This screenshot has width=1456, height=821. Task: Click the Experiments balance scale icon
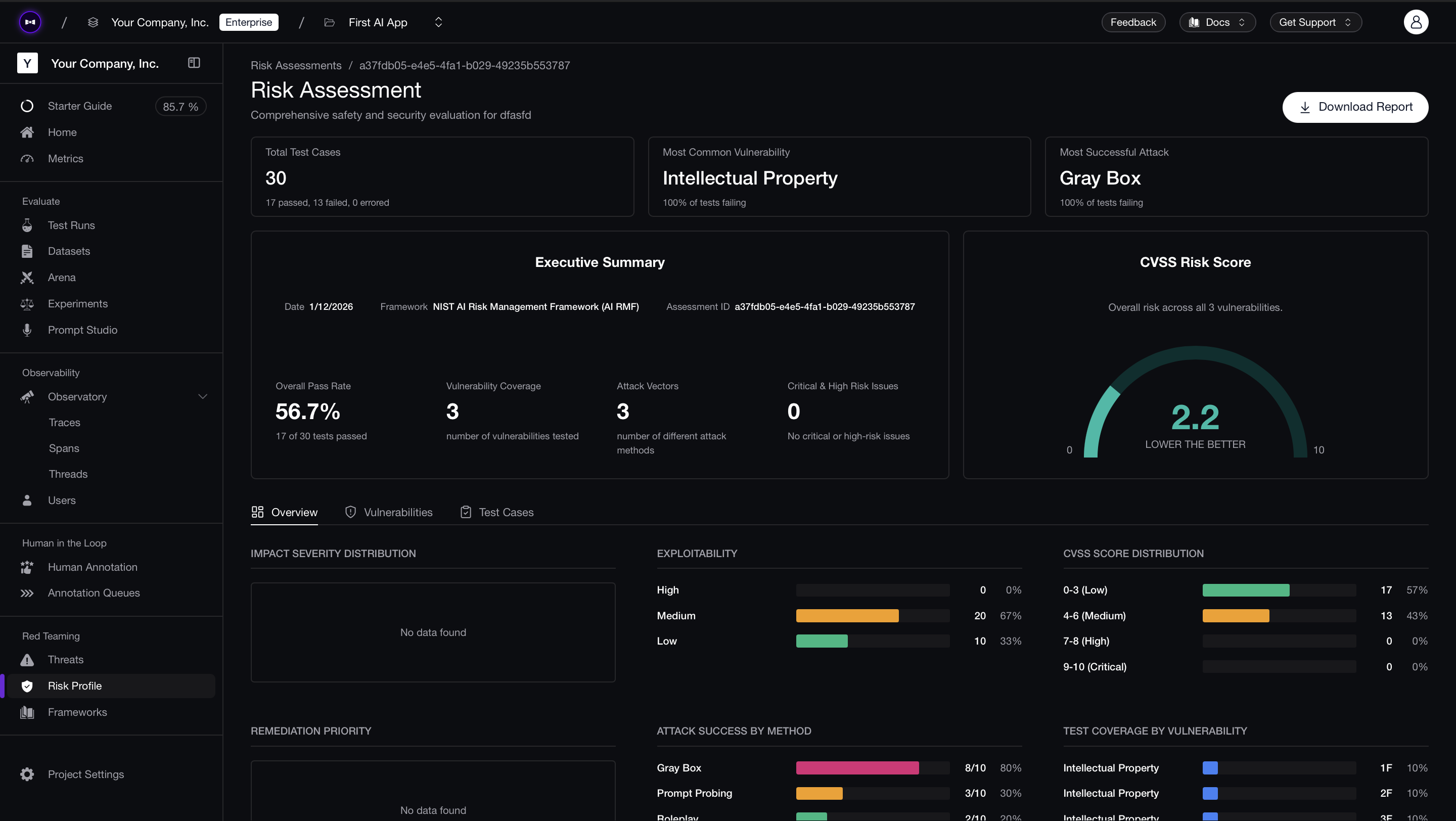pyautogui.click(x=27, y=304)
